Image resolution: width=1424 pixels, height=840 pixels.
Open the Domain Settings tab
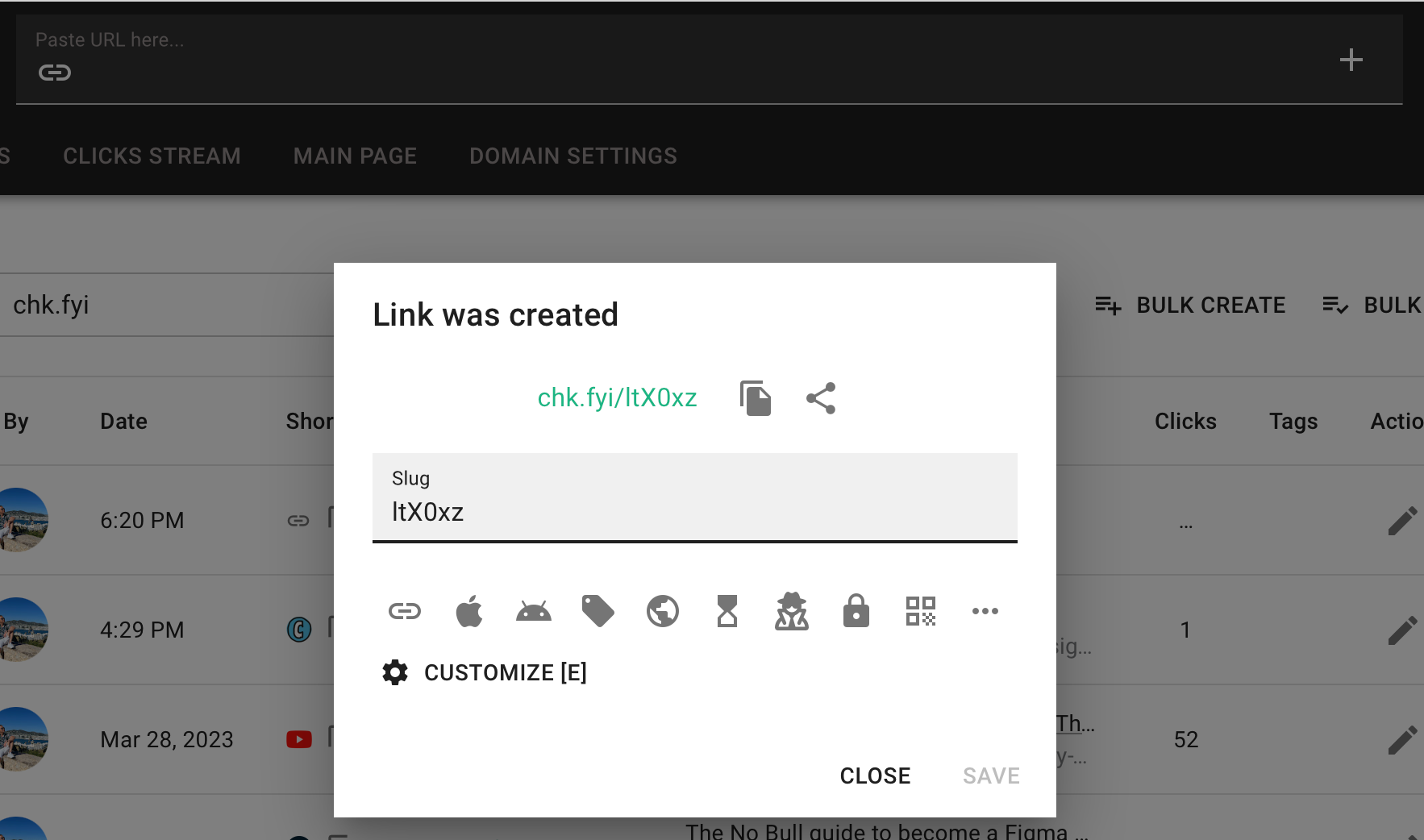573,156
